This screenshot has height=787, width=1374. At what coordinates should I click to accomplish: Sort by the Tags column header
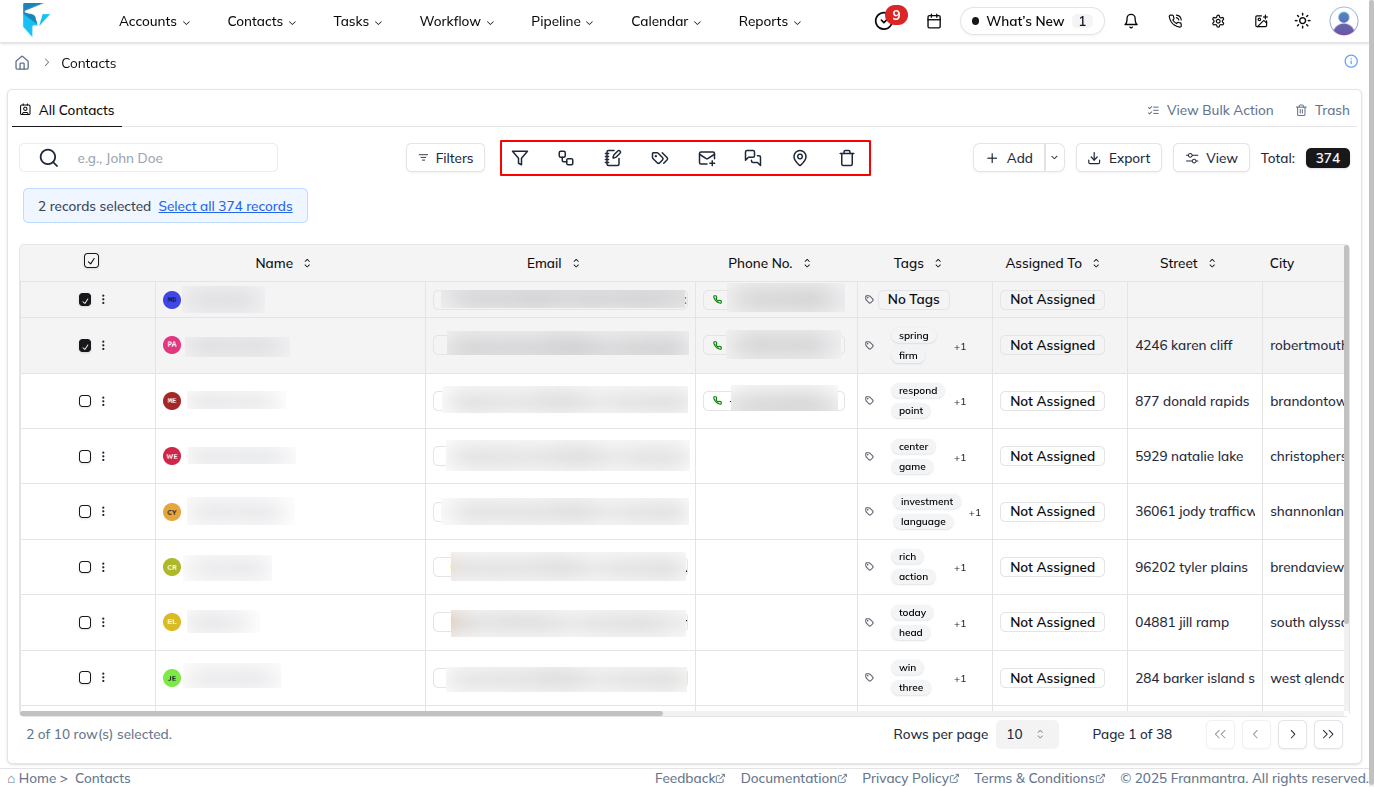point(918,263)
